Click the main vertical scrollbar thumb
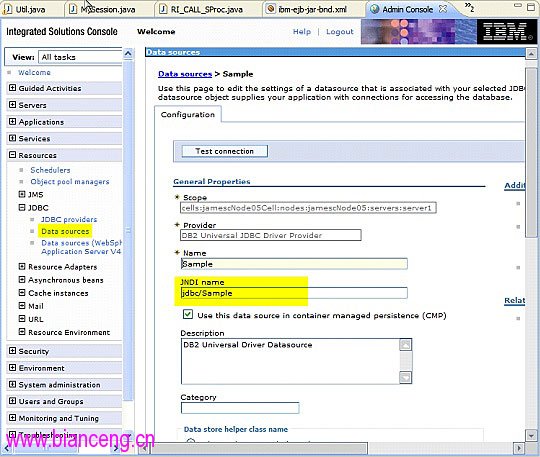 [x=531, y=152]
